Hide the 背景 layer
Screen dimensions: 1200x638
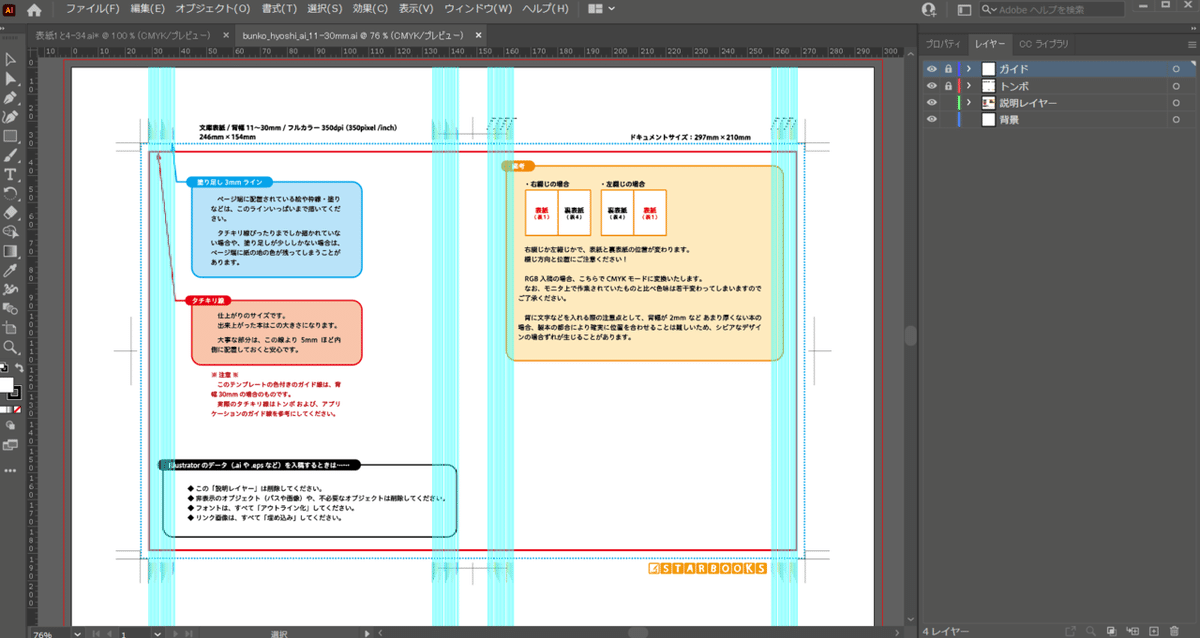click(x=932, y=118)
